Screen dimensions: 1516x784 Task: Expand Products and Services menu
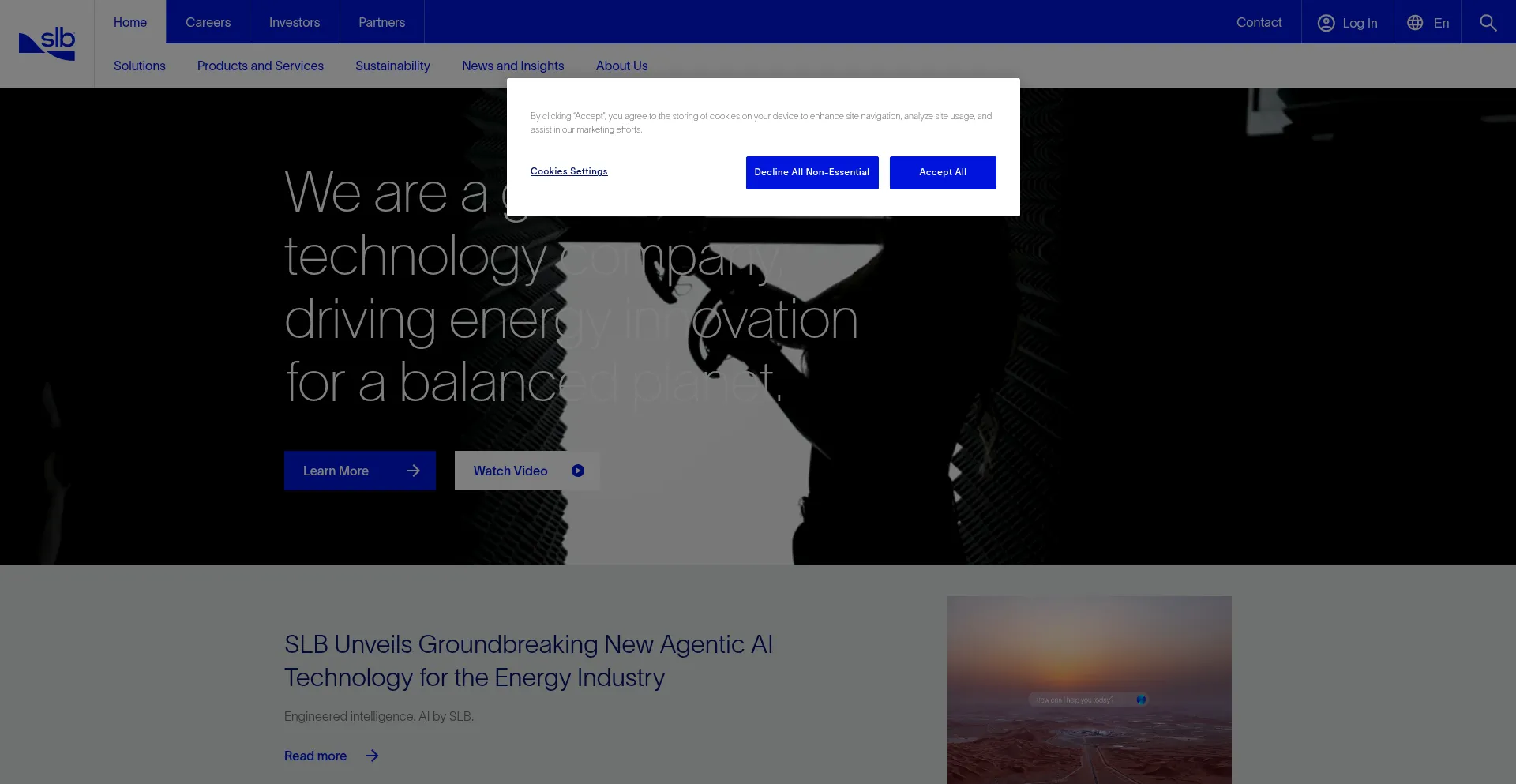(x=261, y=66)
